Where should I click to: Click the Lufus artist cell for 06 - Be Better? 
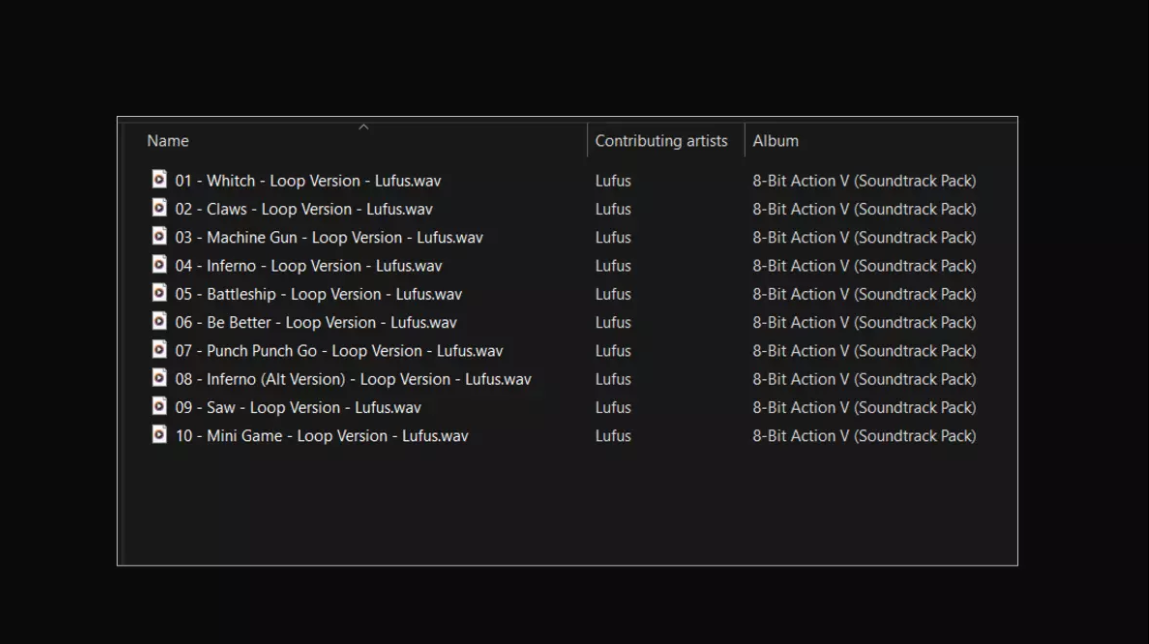[613, 322]
